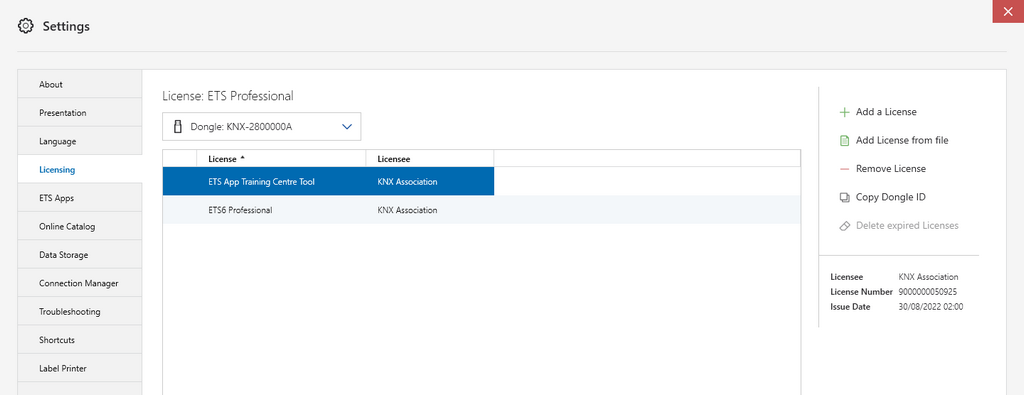Open the Online Catalog tab
The width and height of the screenshot is (1024, 395).
tap(80, 227)
